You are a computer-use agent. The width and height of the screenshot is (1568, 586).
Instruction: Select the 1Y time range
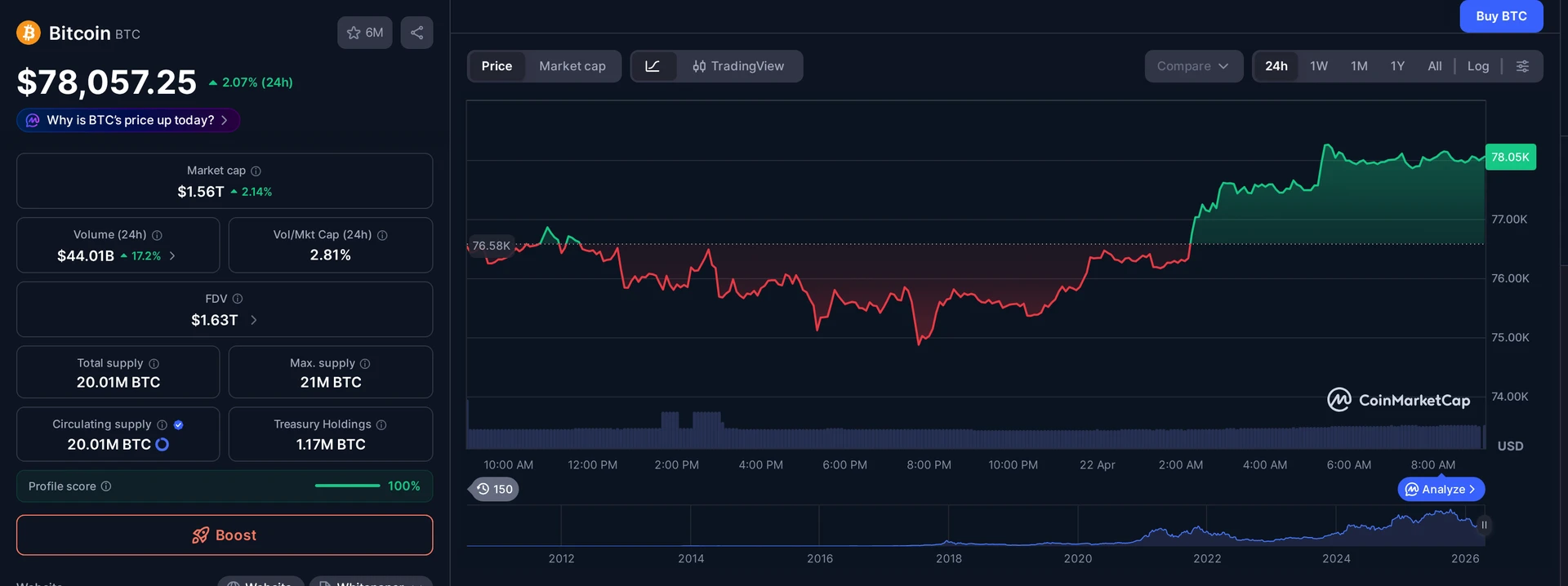point(1397,66)
